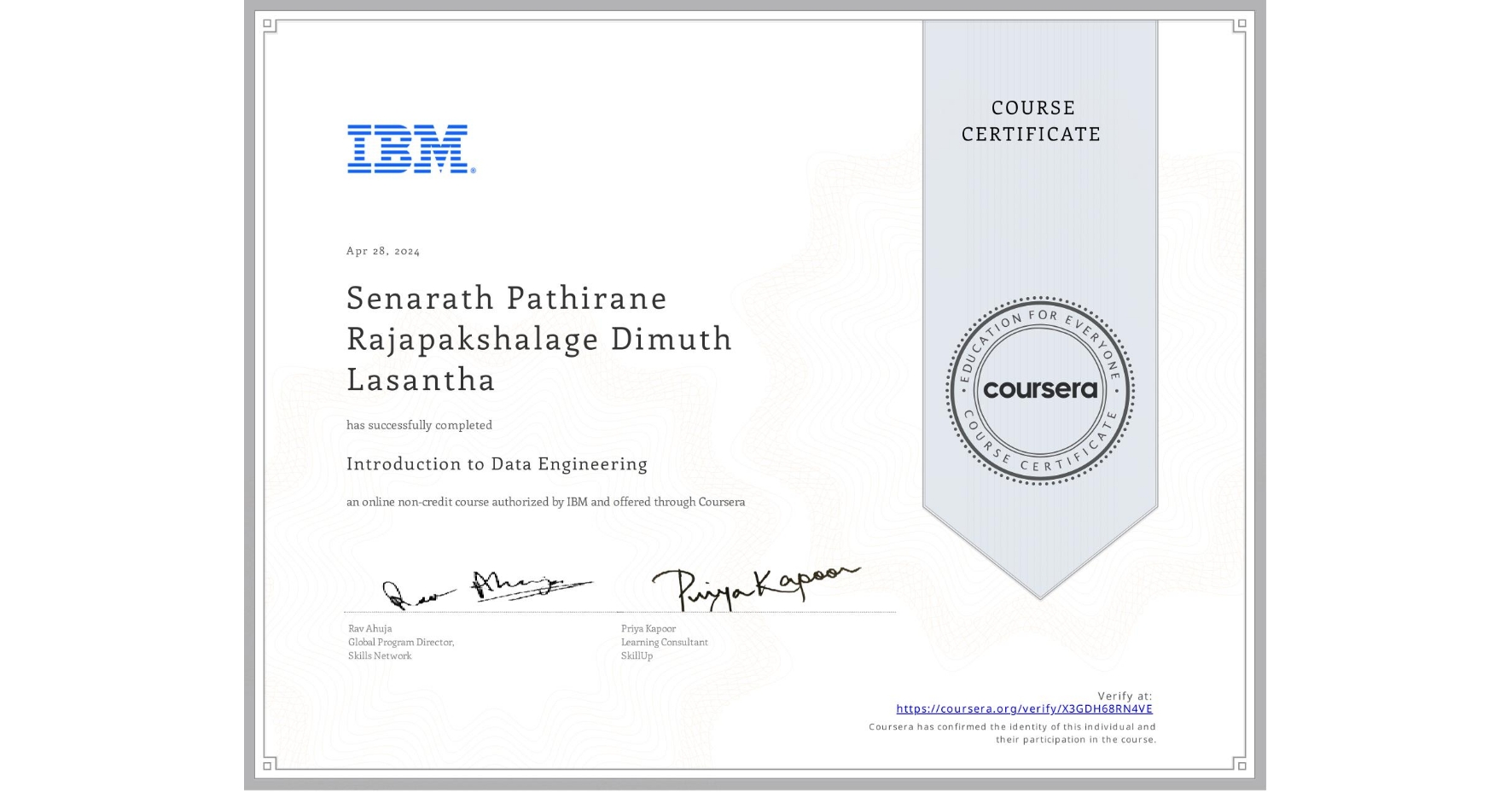Select the 'has successfully completed' line

point(419,425)
